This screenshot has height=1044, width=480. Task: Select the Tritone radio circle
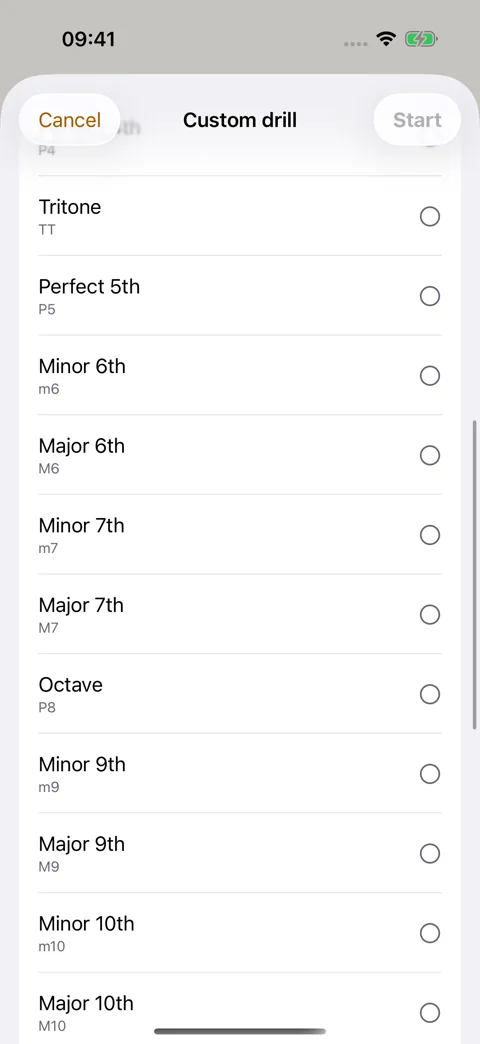[430, 216]
